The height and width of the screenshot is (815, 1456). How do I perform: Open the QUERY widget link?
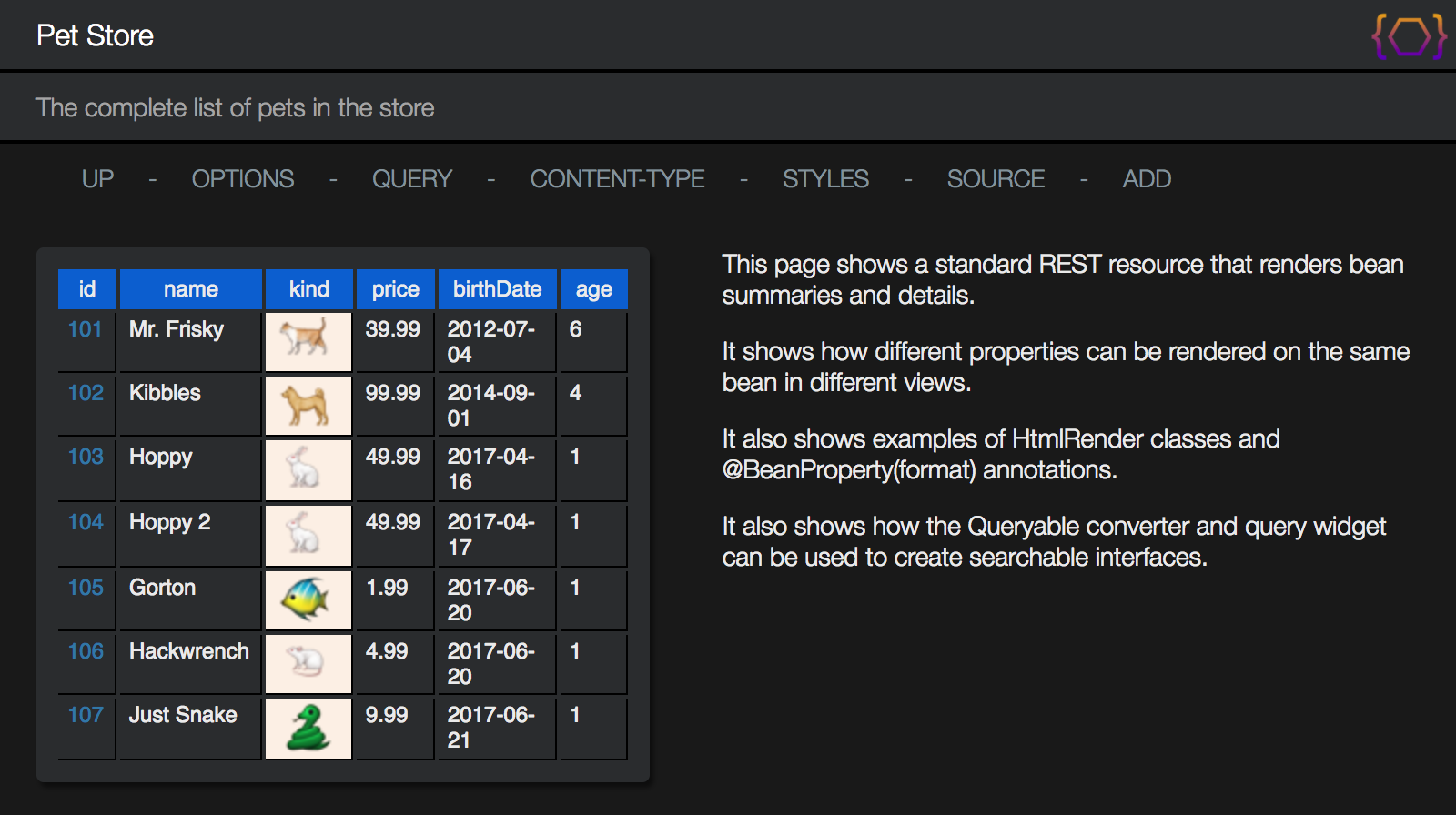(412, 179)
